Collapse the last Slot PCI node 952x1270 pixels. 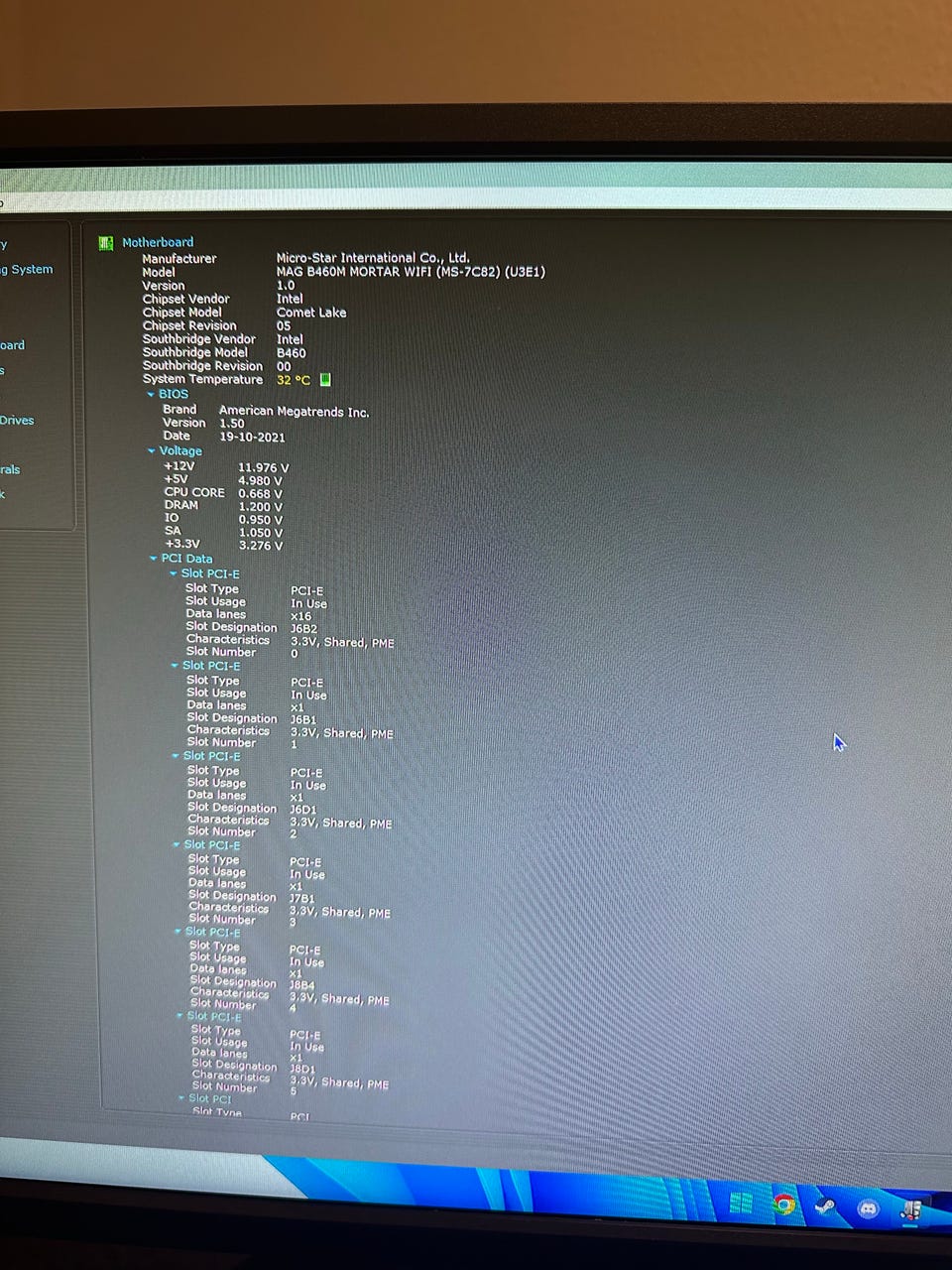pos(181,1099)
